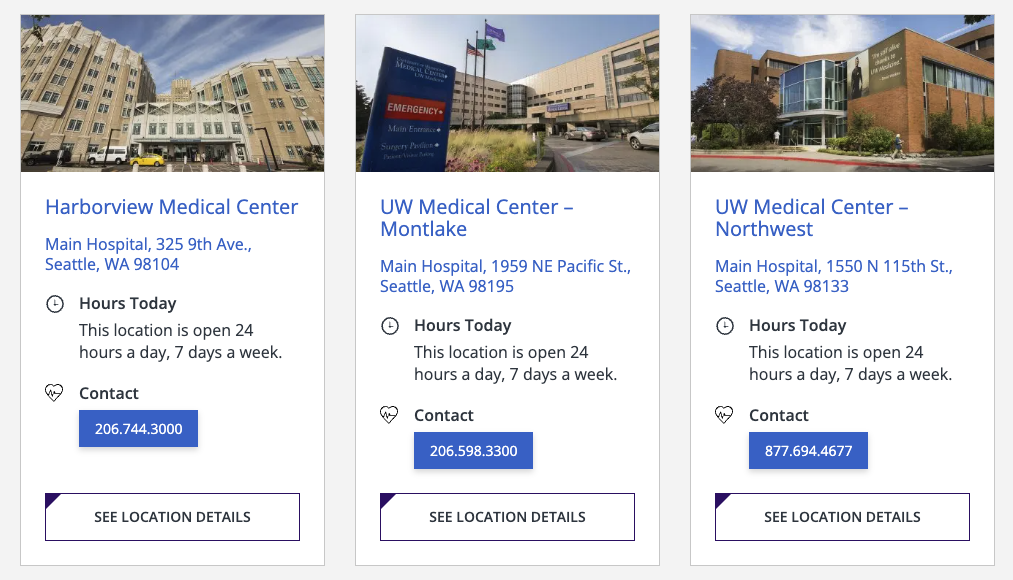Open the UW Medical Center – Montlake title
The image size is (1013, 580).
(x=476, y=218)
